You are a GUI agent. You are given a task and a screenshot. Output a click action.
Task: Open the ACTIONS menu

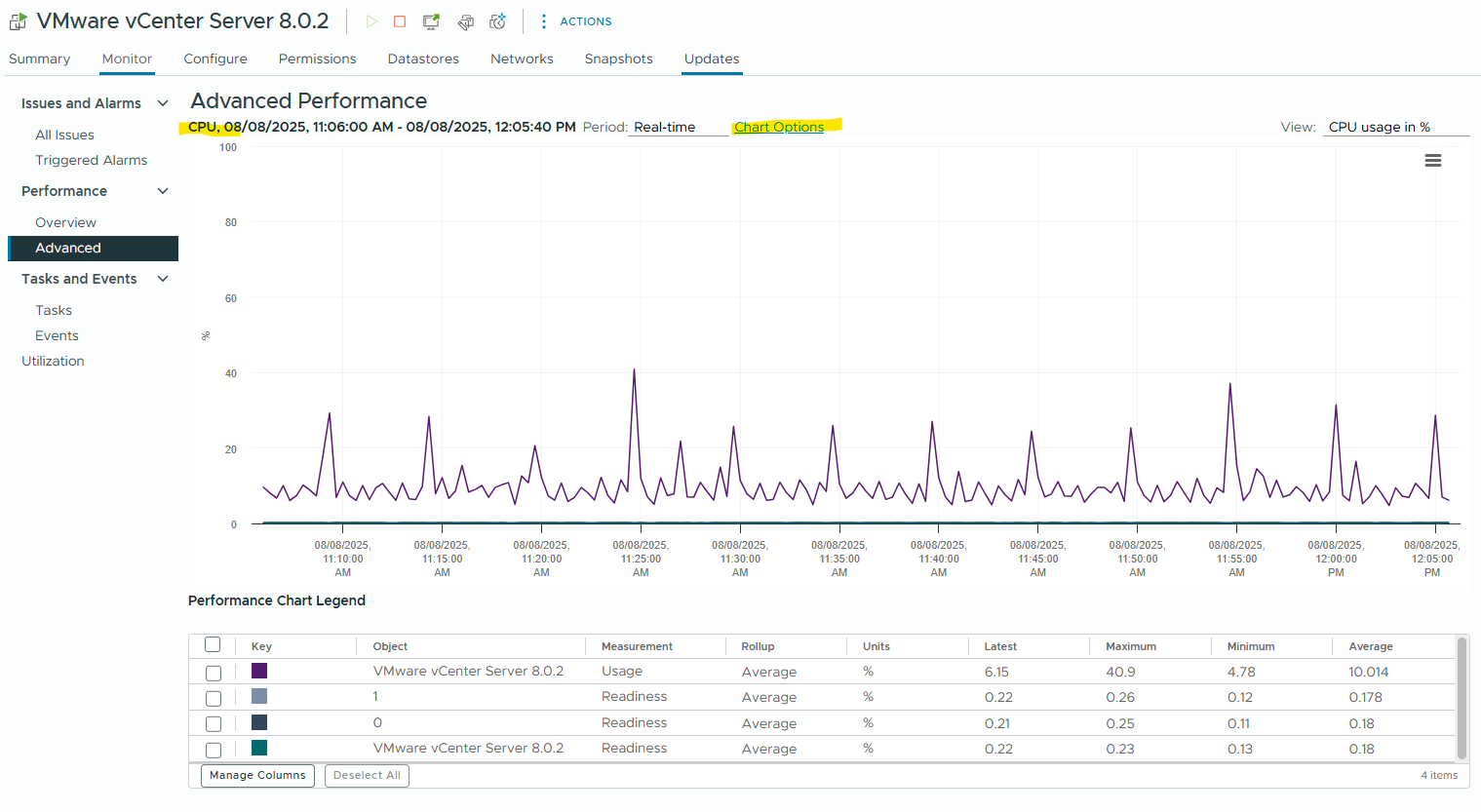click(x=576, y=21)
